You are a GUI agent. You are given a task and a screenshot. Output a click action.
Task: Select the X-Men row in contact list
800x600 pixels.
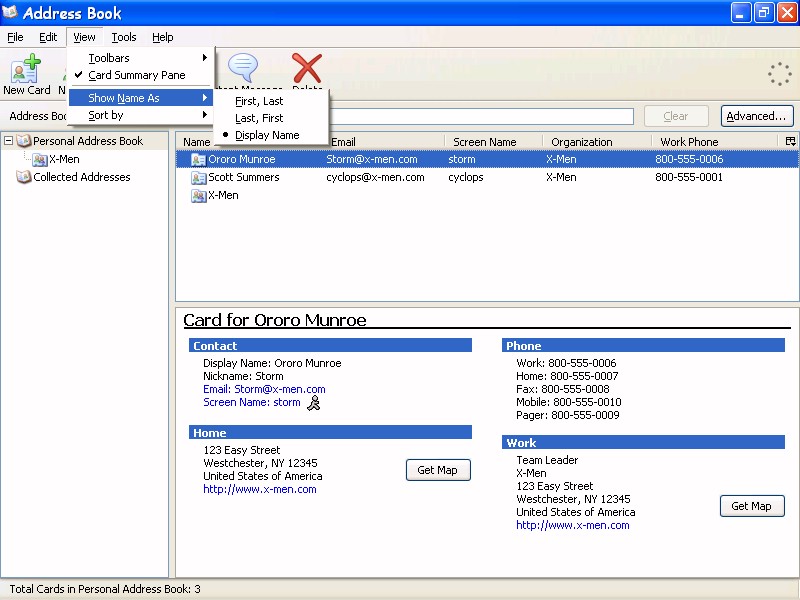pos(487,195)
